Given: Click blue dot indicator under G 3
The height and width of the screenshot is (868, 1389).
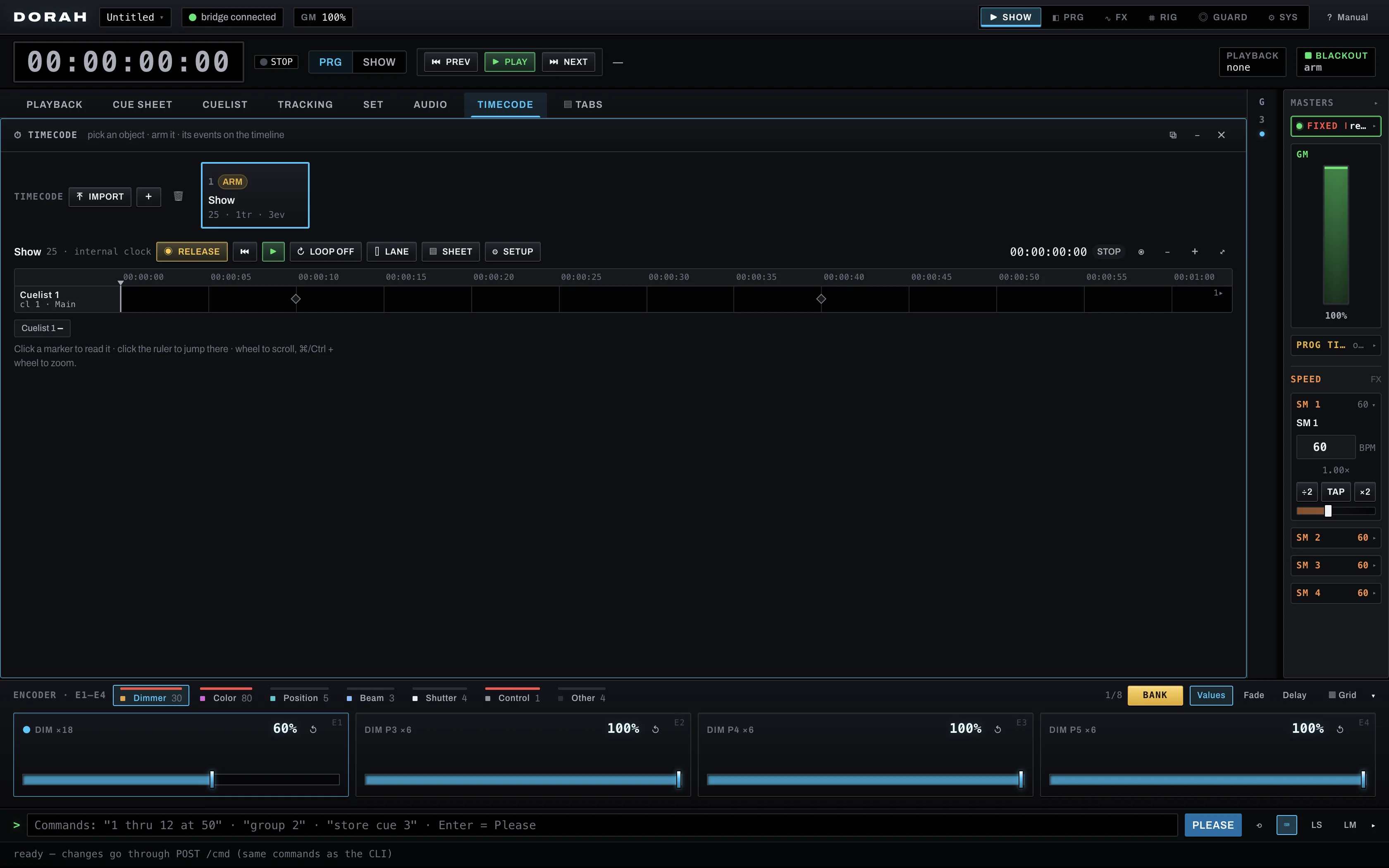Looking at the screenshot, I should click(1262, 134).
